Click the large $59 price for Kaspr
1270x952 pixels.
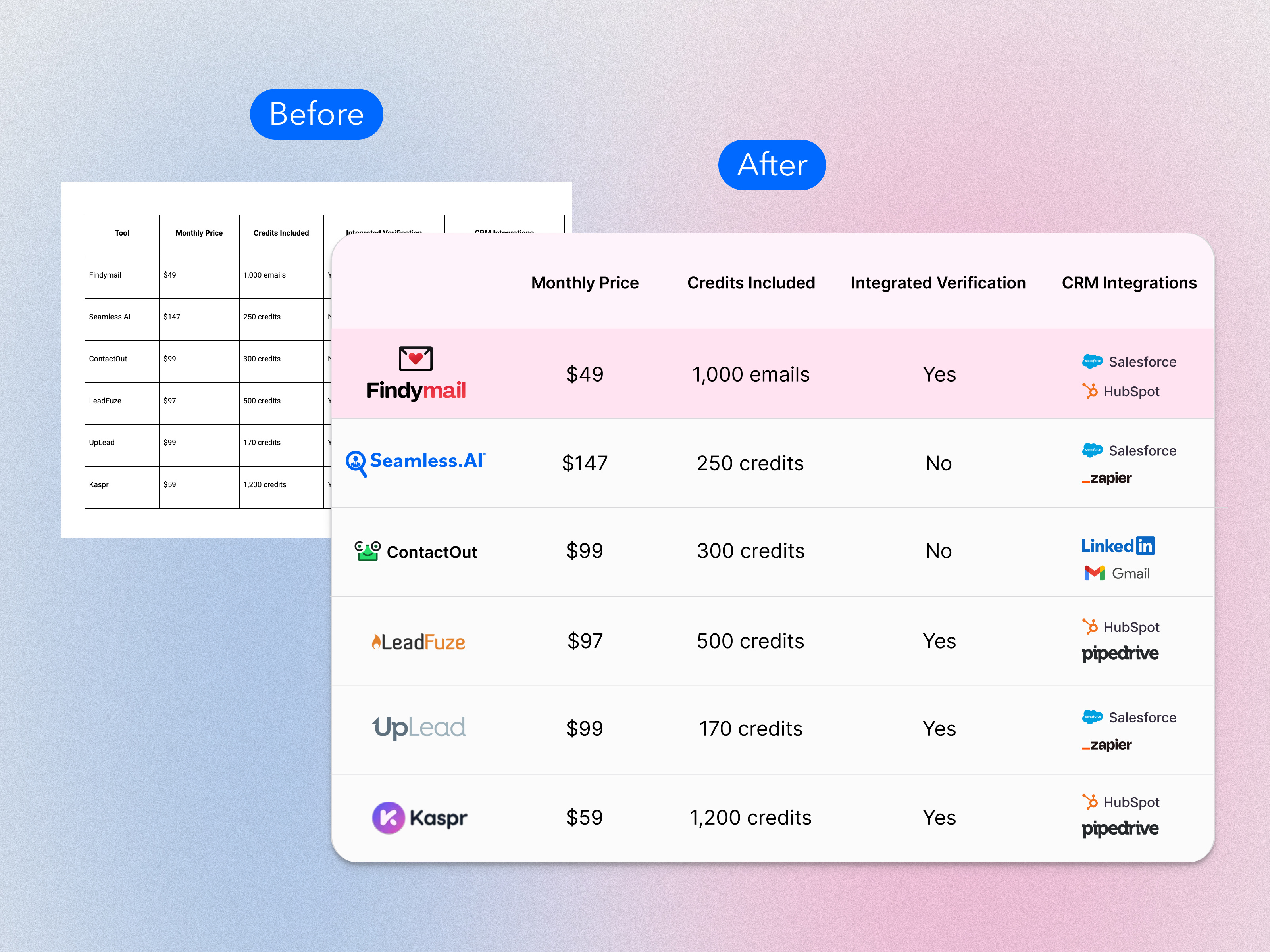coord(585,818)
